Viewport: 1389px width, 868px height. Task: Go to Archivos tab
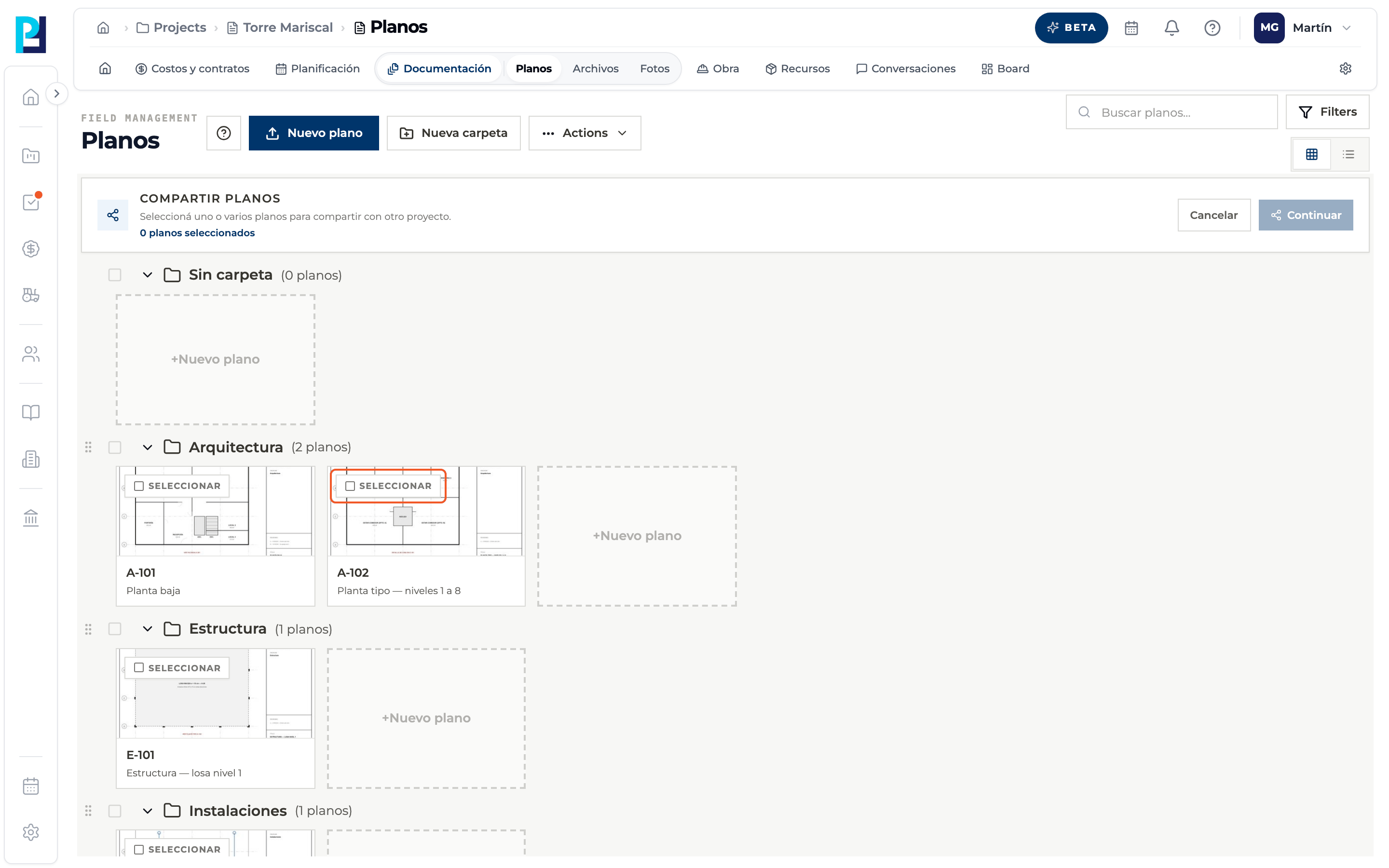(595, 68)
